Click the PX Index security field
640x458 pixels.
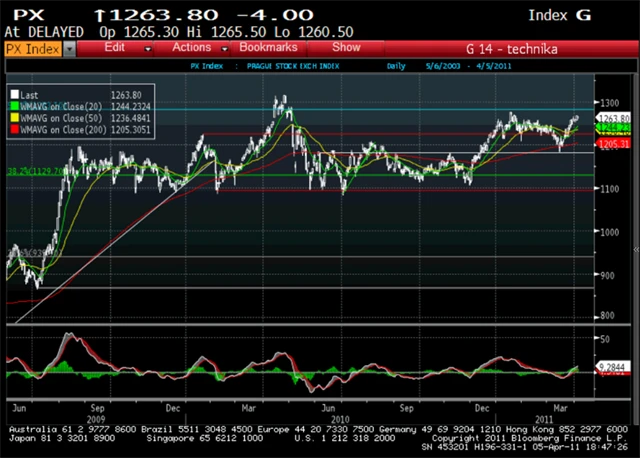(33, 48)
